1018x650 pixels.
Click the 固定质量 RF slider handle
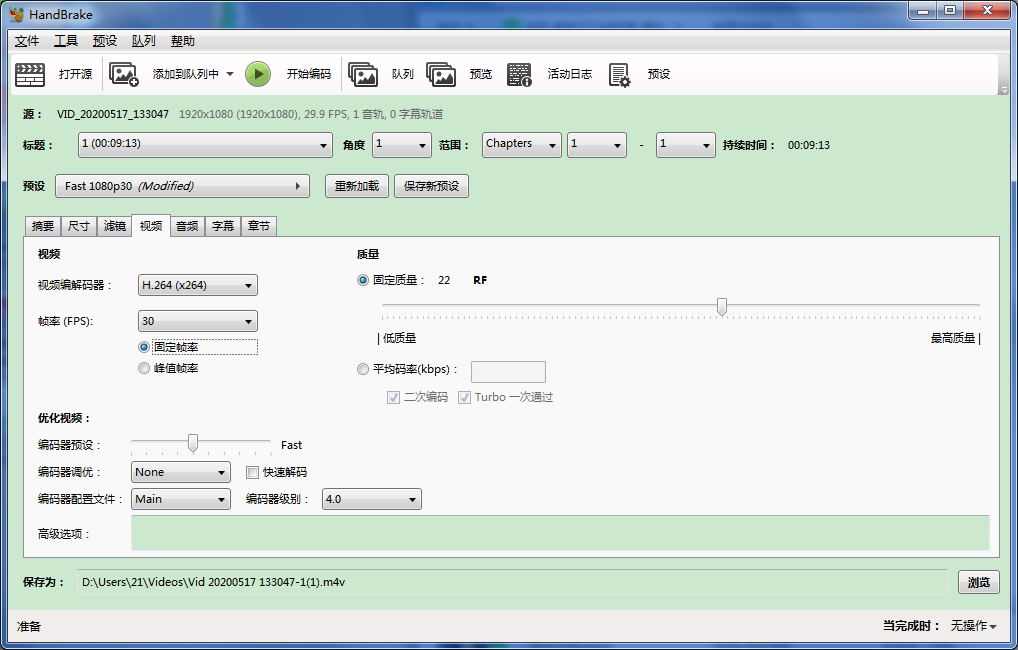(x=721, y=306)
